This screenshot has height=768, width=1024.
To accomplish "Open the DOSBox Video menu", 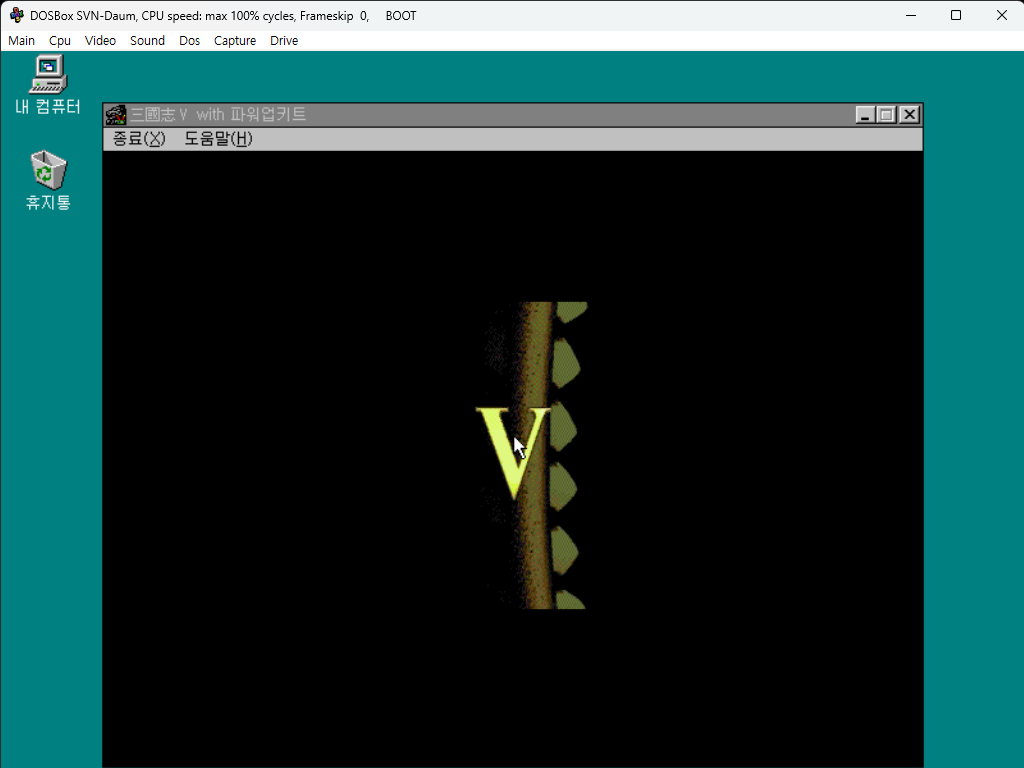I will pyautogui.click(x=100, y=40).
